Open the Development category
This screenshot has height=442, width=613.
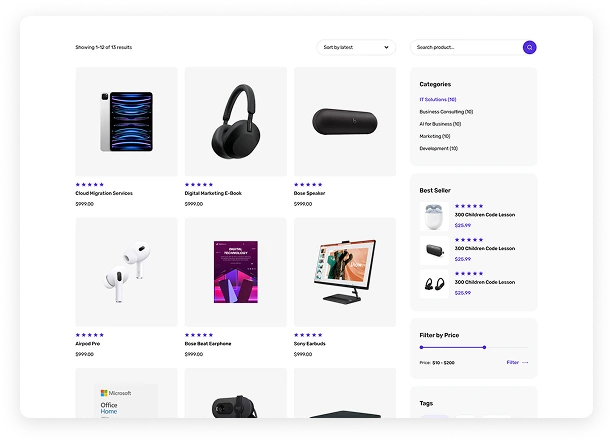[438, 149]
